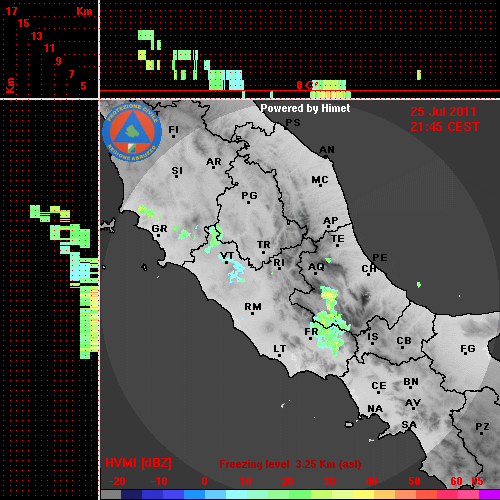Click the "0 C" freezing line label
Viewport: 500px width, 500px height.
(x=305, y=85)
